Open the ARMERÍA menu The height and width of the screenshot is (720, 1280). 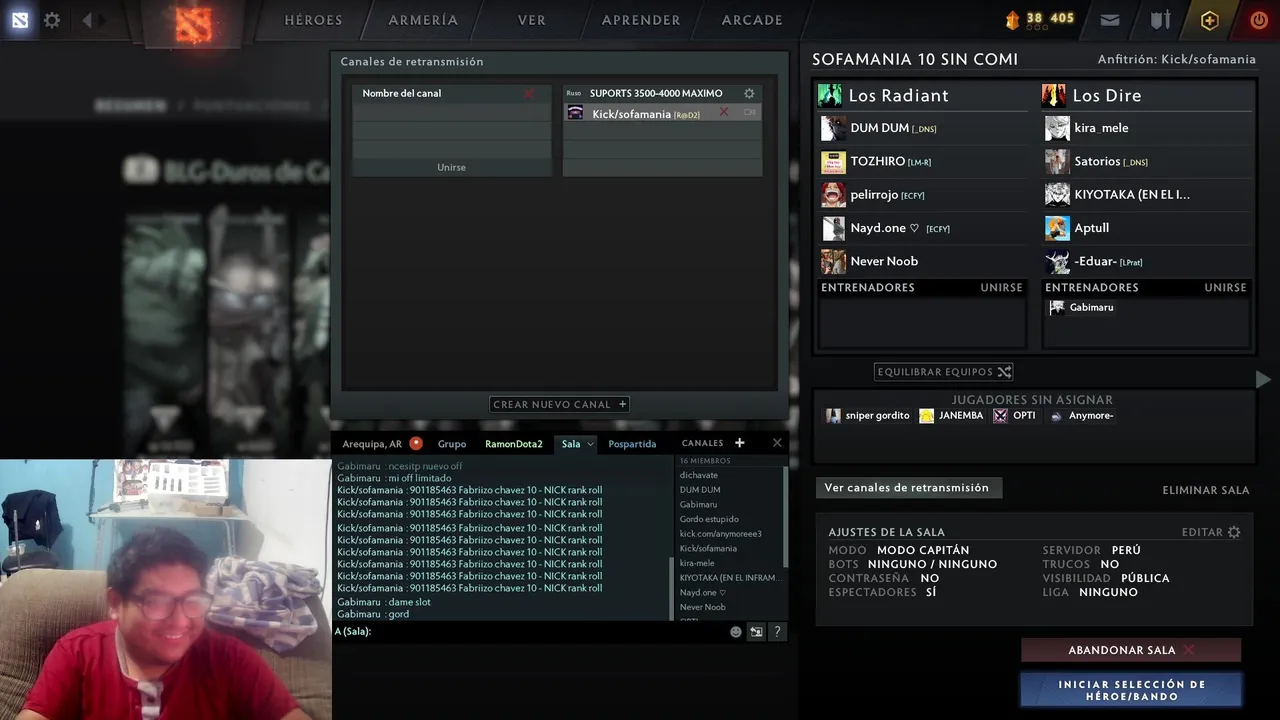coord(423,20)
